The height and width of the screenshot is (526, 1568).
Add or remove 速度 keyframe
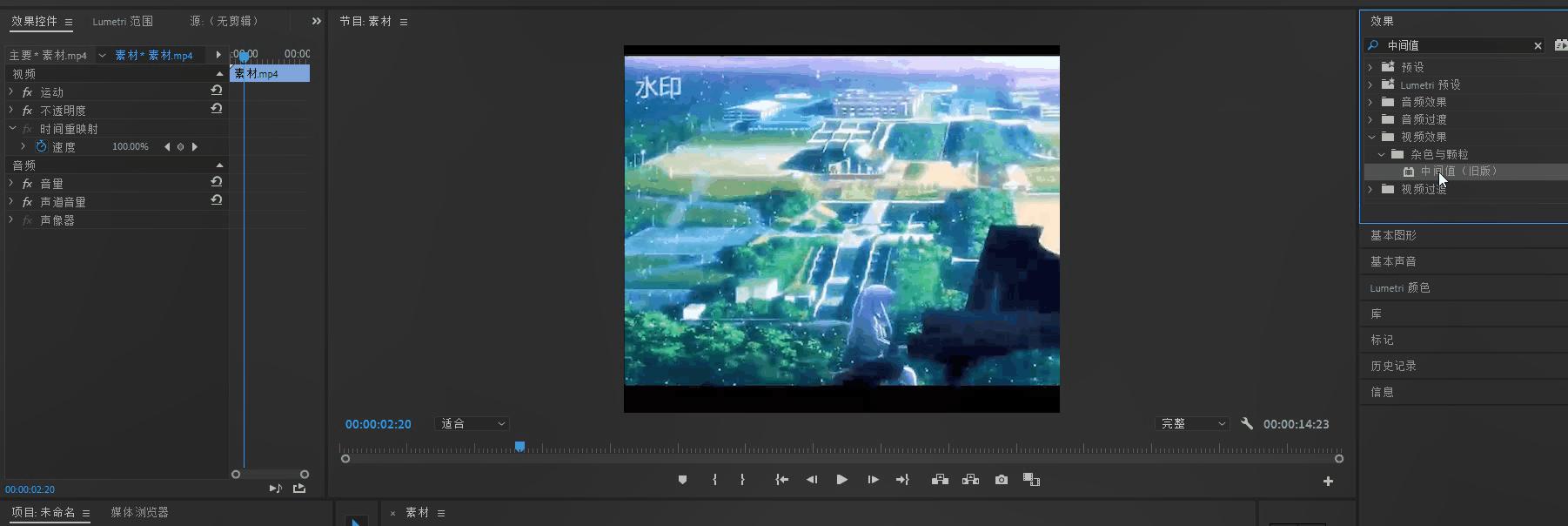pos(180,147)
